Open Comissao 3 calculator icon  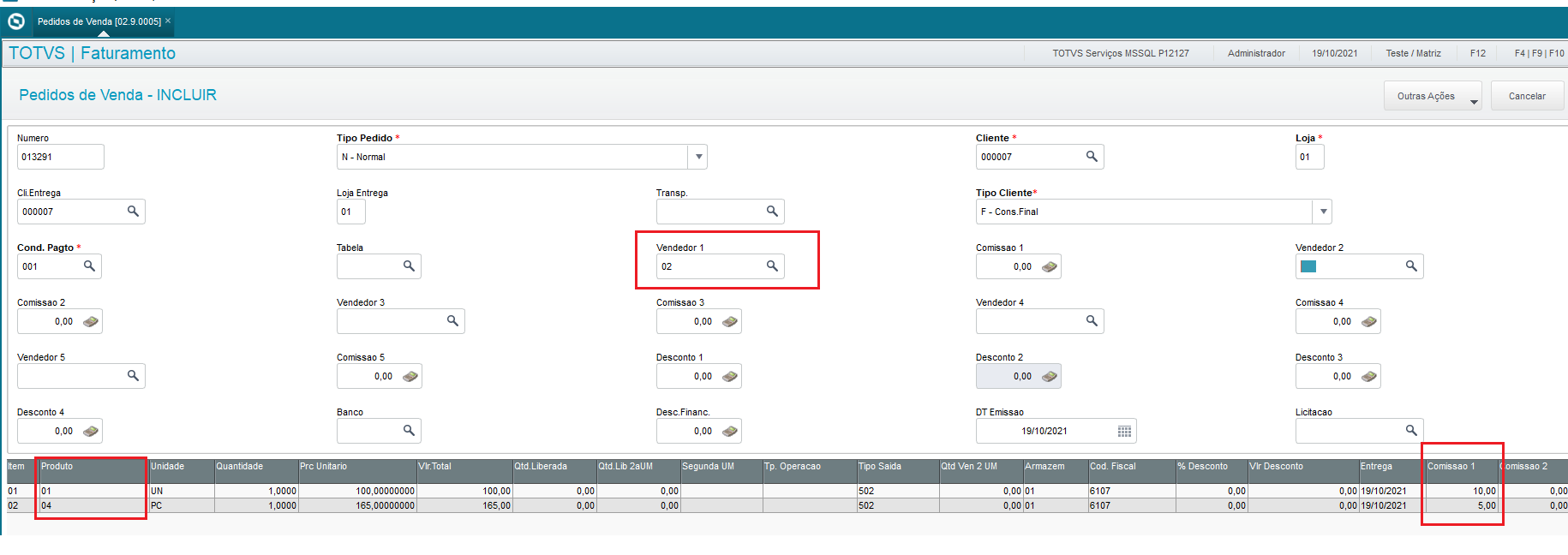pyautogui.click(x=730, y=322)
